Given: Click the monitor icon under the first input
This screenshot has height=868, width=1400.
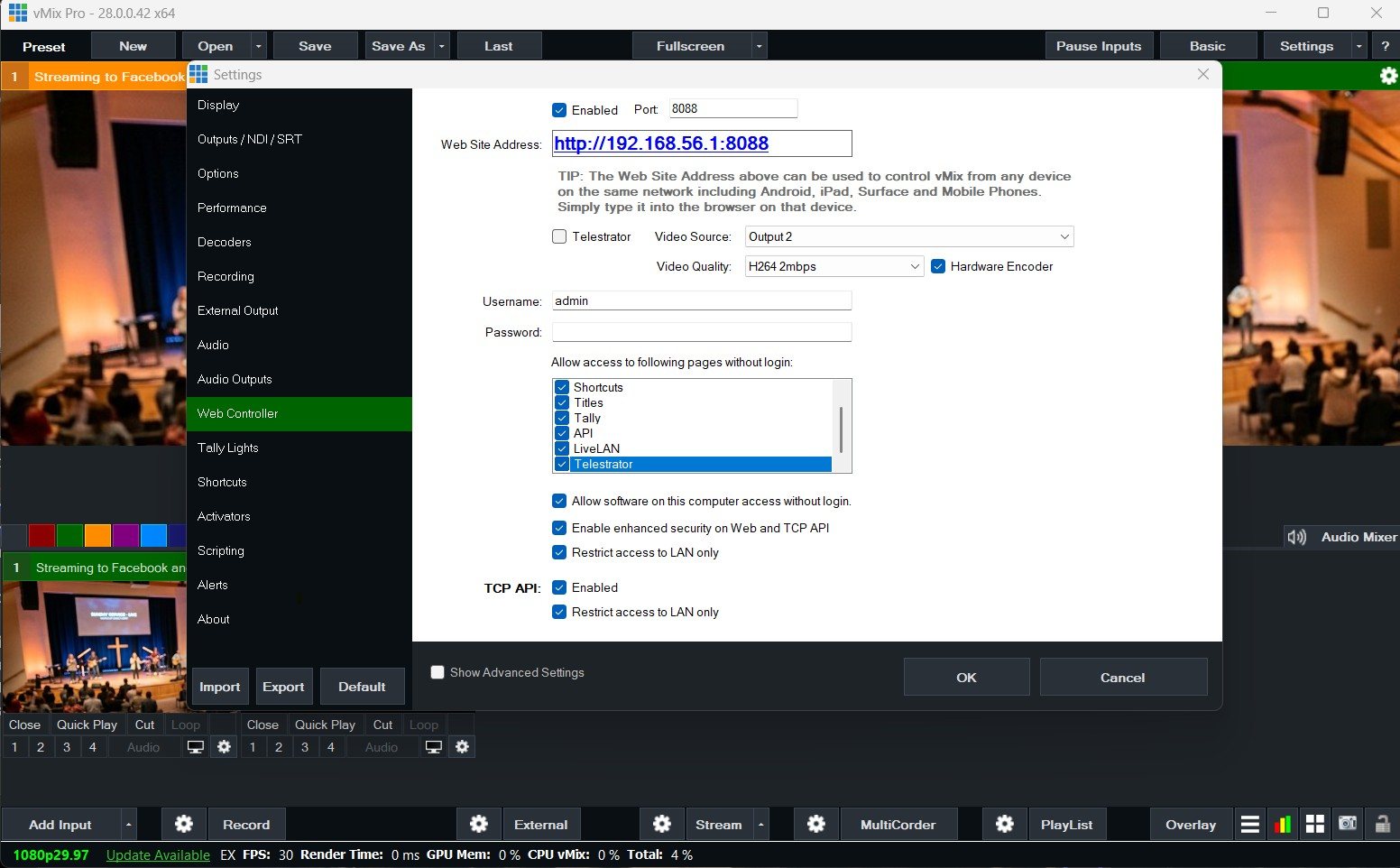Looking at the screenshot, I should (x=196, y=747).
